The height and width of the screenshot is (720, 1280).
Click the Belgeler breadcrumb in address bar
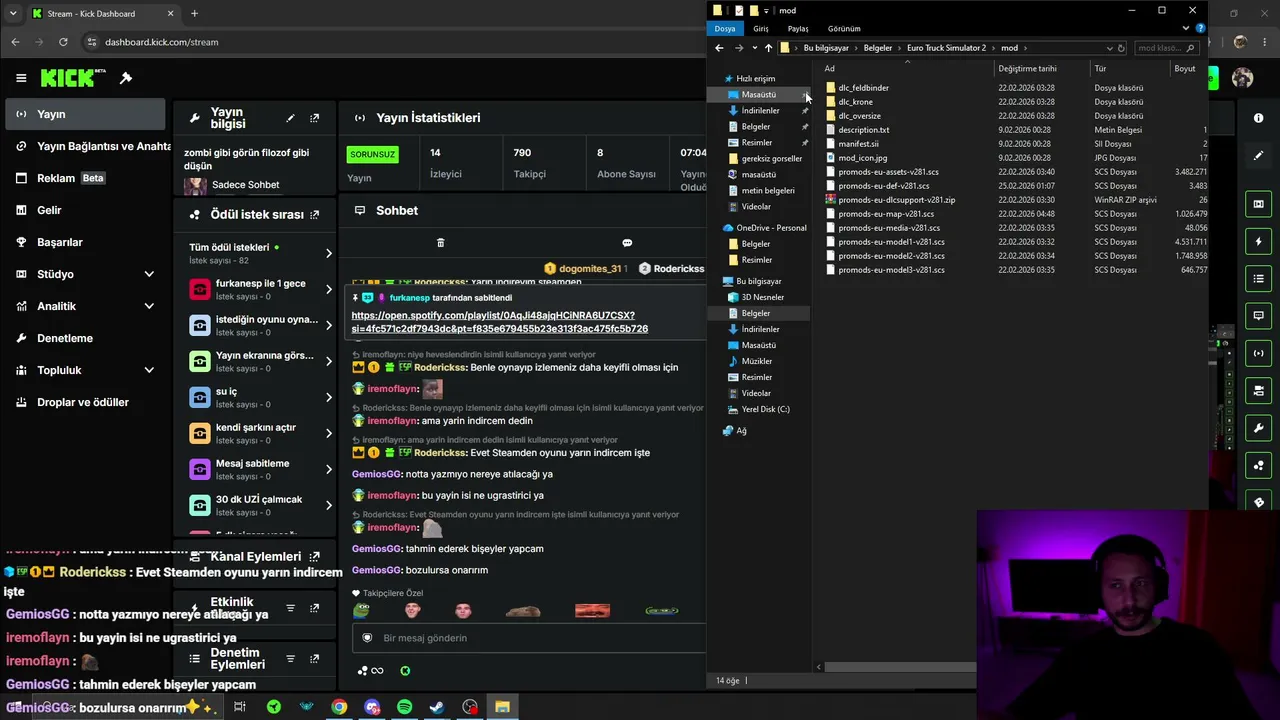point(877,48)
